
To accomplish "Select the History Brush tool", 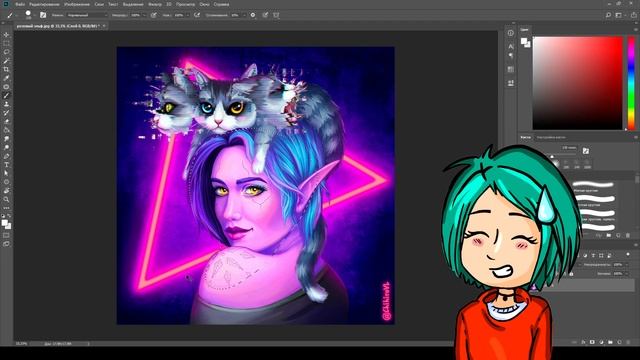I will click(x=6, y=113).
